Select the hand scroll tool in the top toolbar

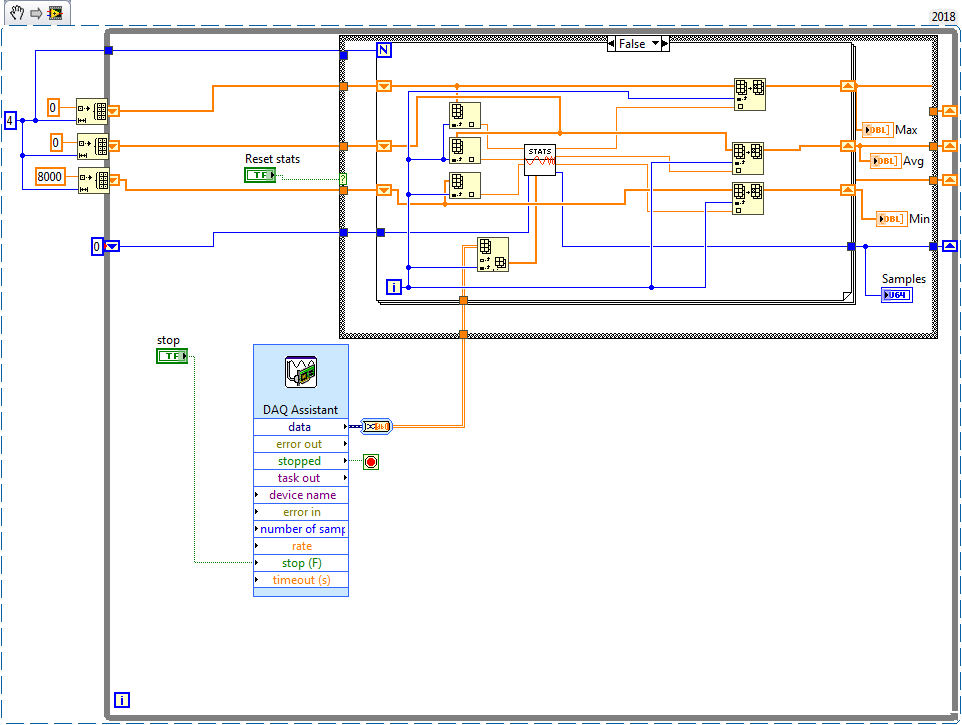[17, 12]
